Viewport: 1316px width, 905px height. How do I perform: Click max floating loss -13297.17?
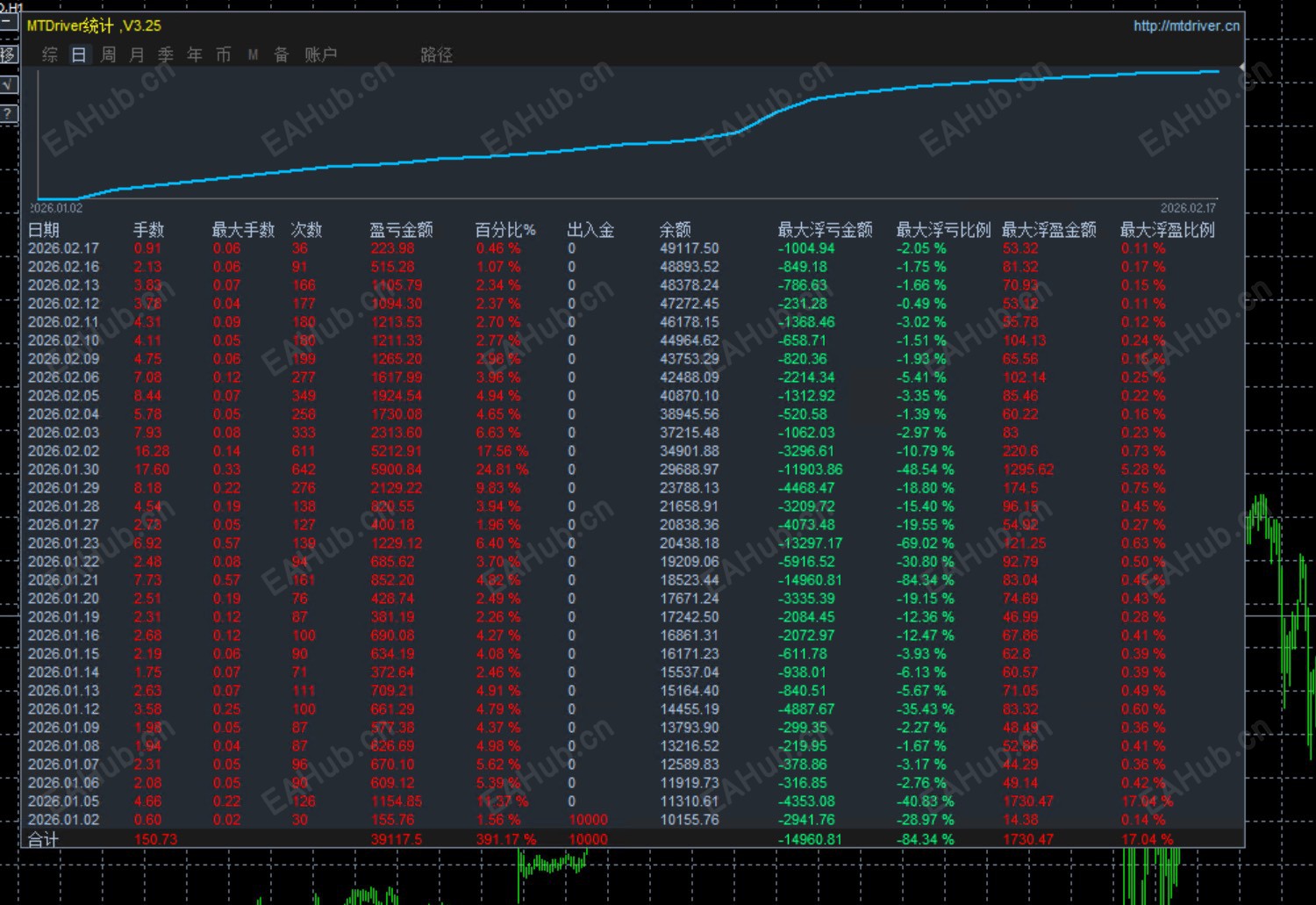(x=810, y=543)
